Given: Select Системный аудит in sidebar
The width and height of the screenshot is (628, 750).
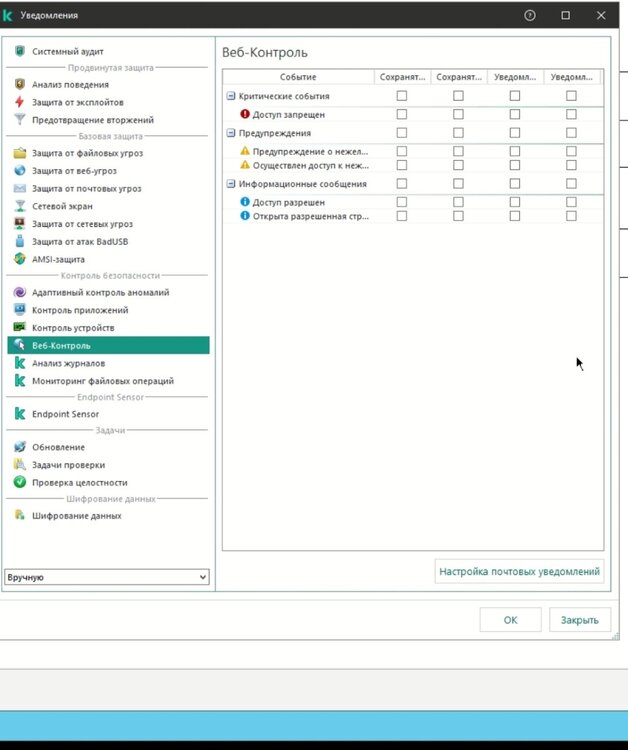Looking at the screenshot, I should (x=109, y=51).
